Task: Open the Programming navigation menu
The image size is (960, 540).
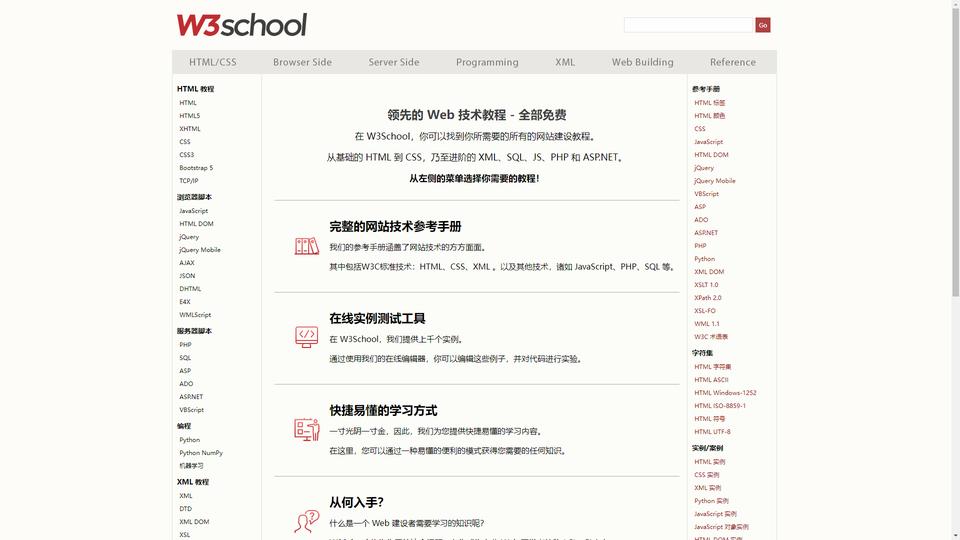Action: (x=487, y=62)
